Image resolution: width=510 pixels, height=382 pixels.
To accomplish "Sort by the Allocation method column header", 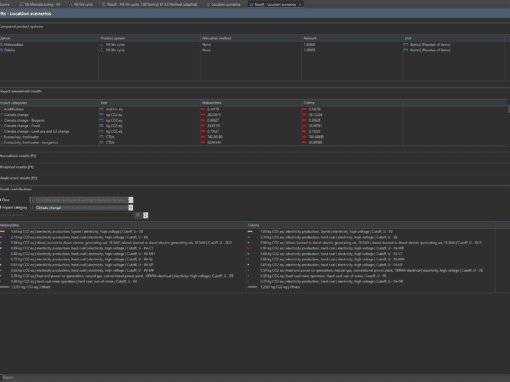I will pos(251,38).
